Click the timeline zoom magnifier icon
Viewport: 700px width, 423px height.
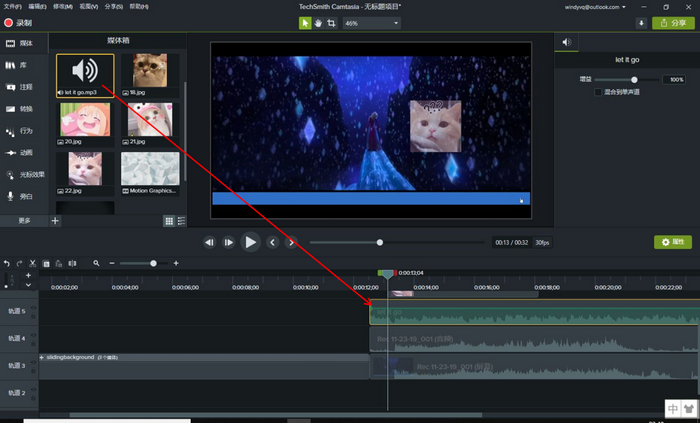click(96, 263)
